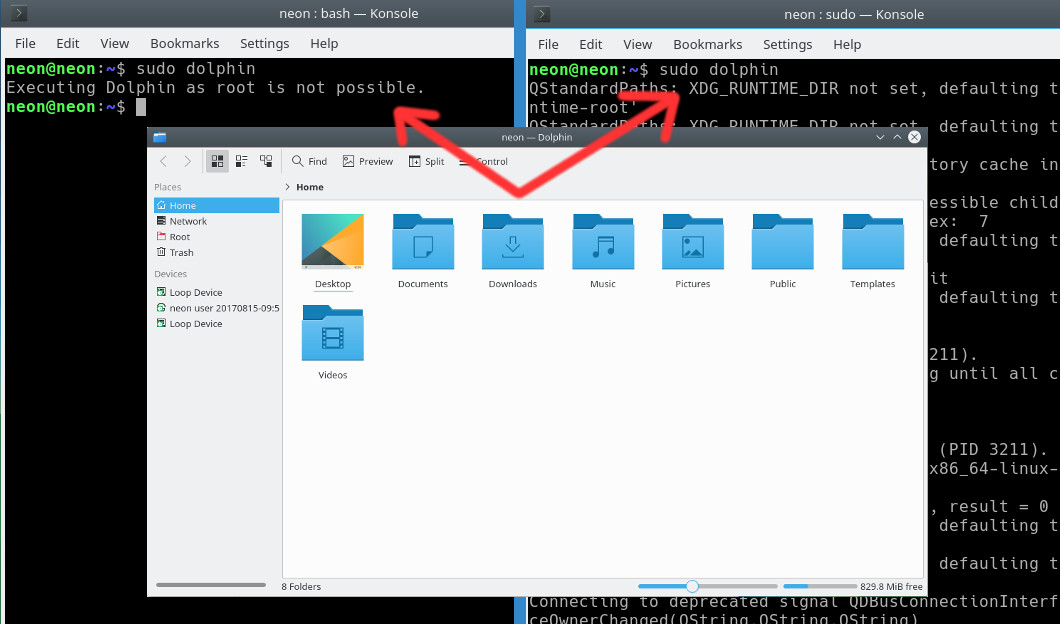This screenshot has width=1060, height=624.
Task: Select the Trash entry in Places
Action: tap(183, 252)
